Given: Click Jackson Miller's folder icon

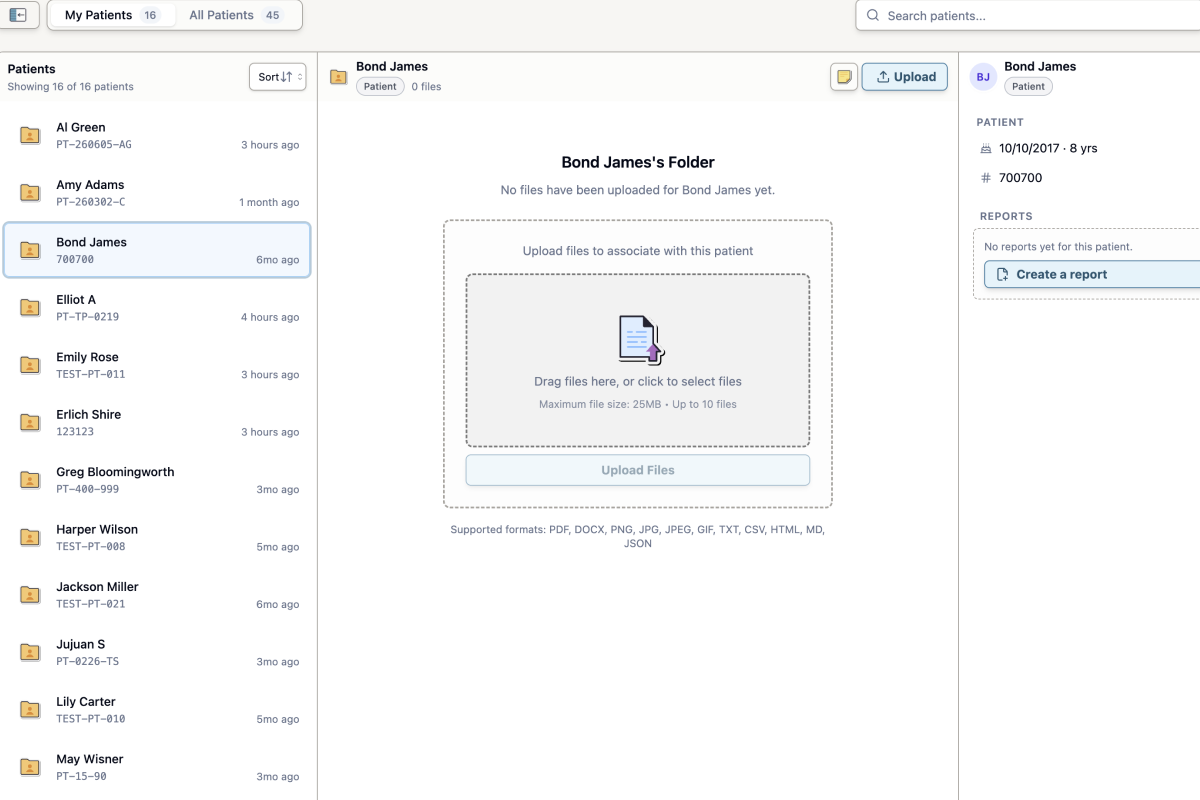Looking at the screenshot, I should [x=30, y=595].
